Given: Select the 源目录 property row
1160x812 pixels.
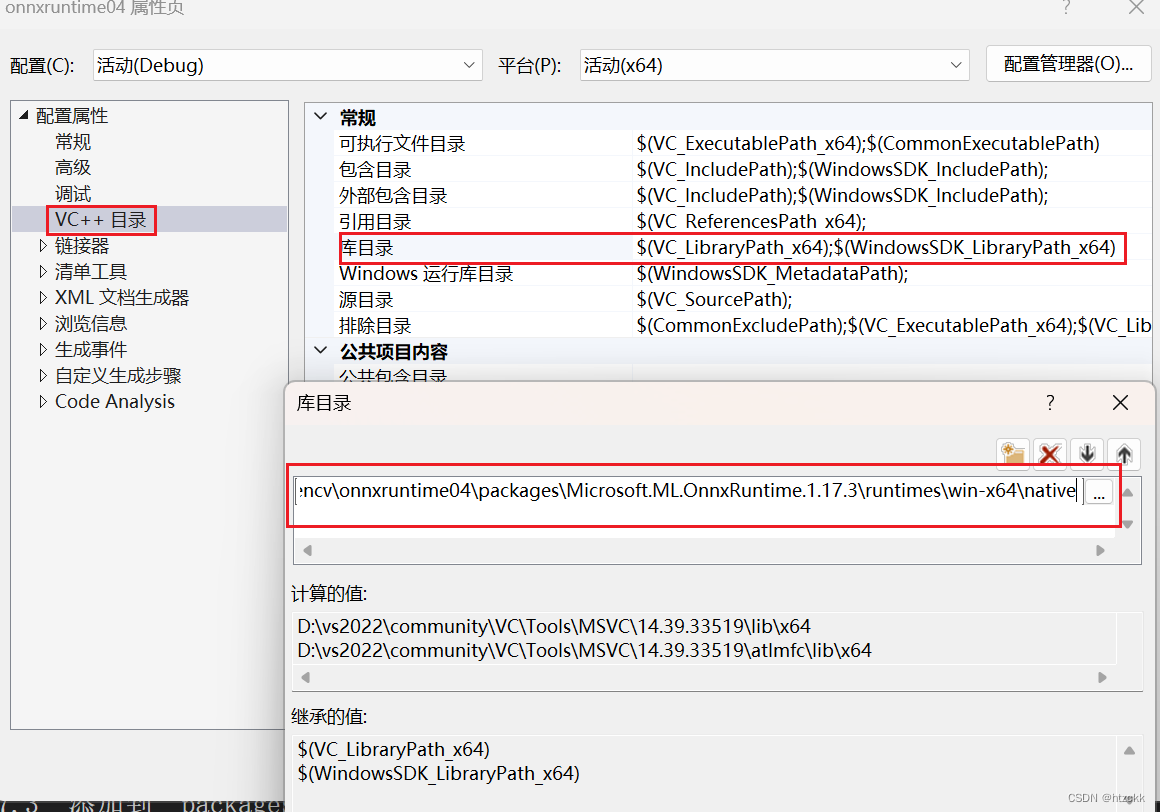Looking at the screenshot, I should [x=743, y=300].
